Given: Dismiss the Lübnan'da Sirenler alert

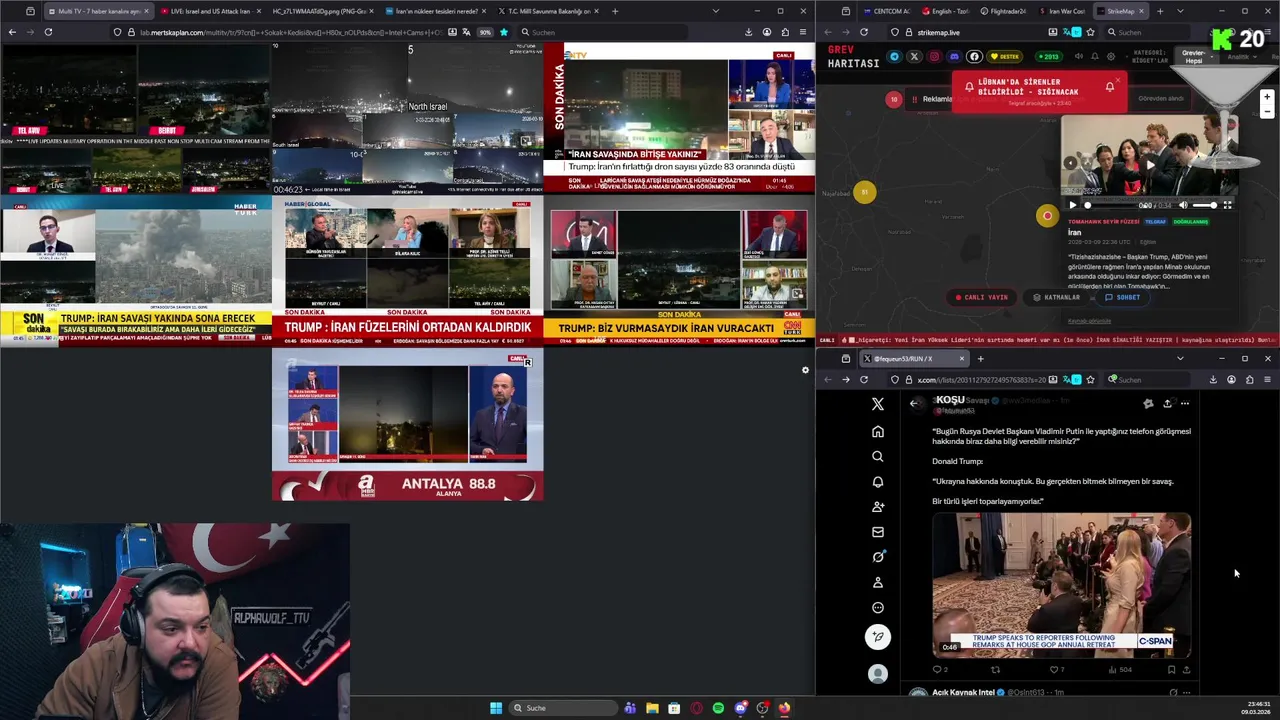Looking at the screenshot, I should [x=1117, y=79].
